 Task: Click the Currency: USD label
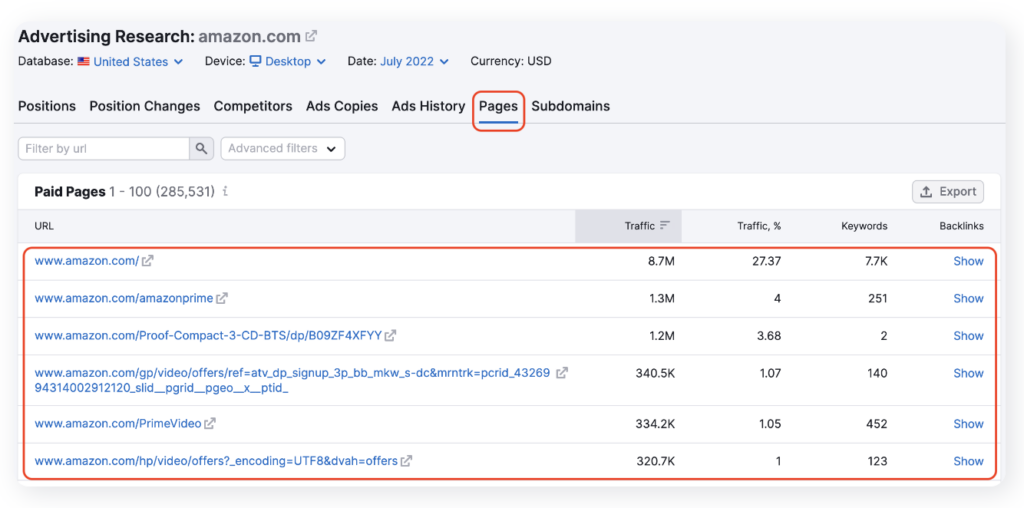point(511,61)
